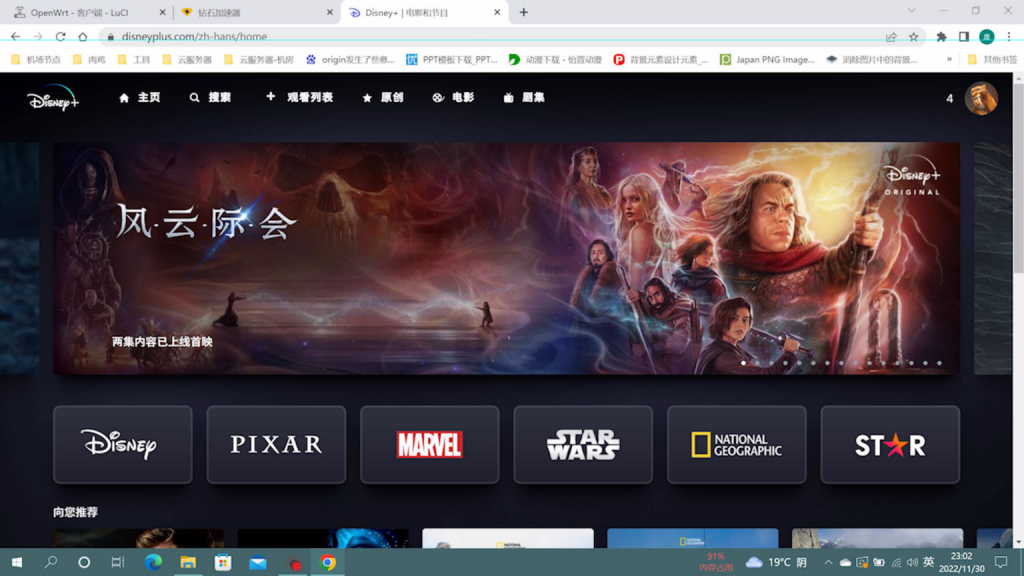Image resolution: width=1024 pixels, height=576 pixels.
Task: Reload the Disney+ page
Action: [60, 37]
